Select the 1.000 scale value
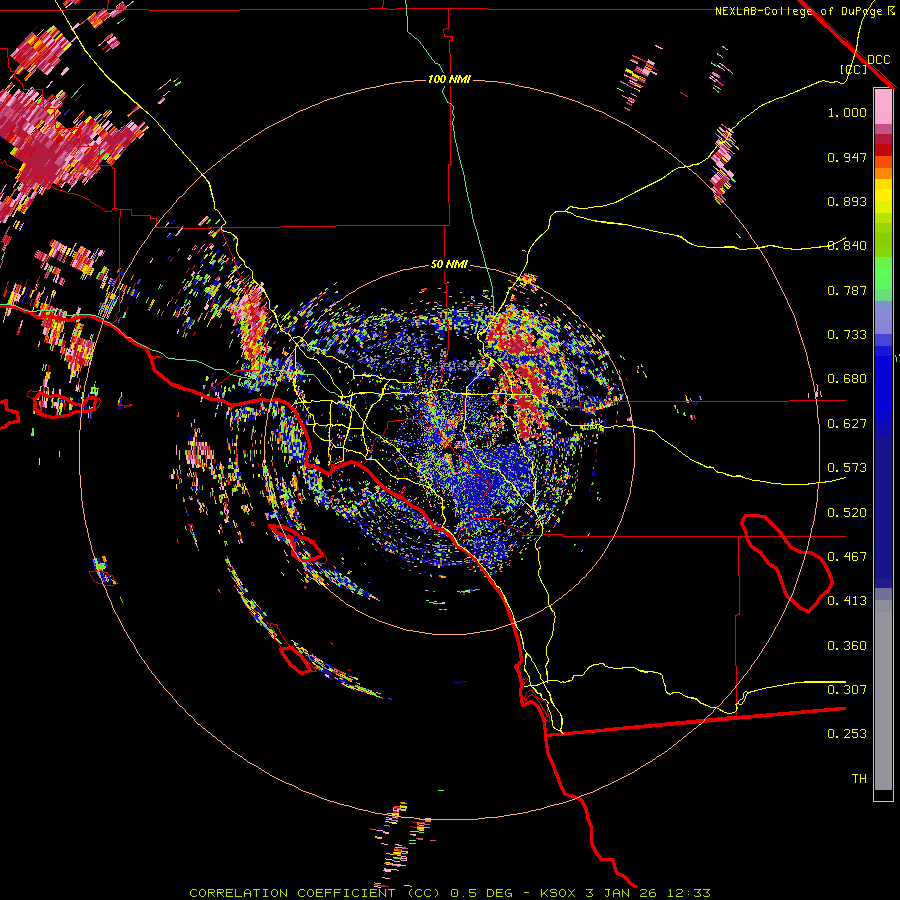This screenshot has width=900, height=900. 847,112
